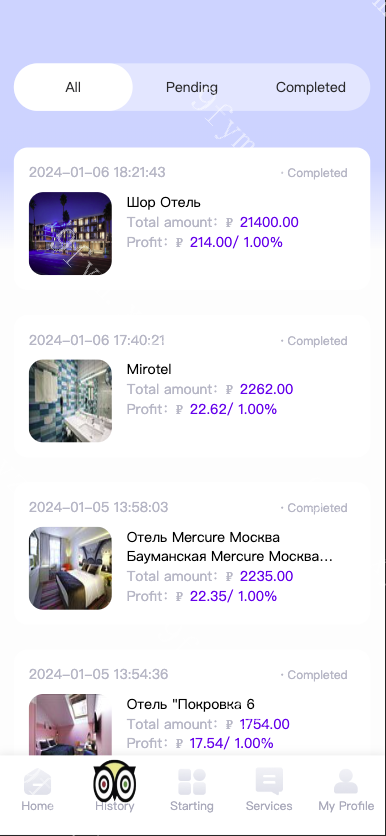Click the Отель "Покровка 6 title

click(x=191, y=704)
